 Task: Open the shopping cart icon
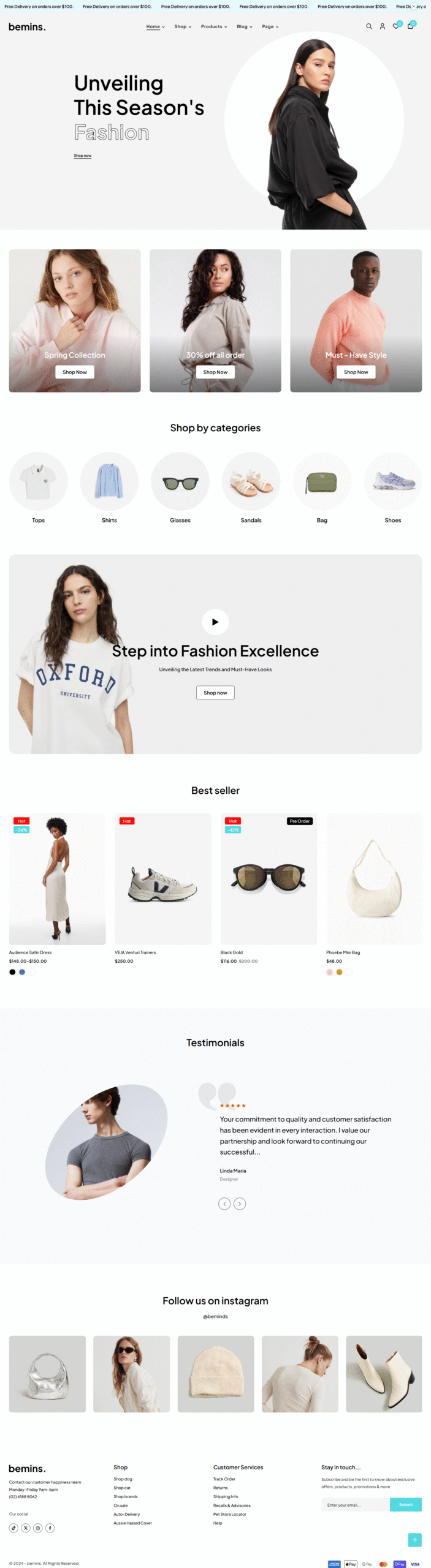[x=410, y=26]
